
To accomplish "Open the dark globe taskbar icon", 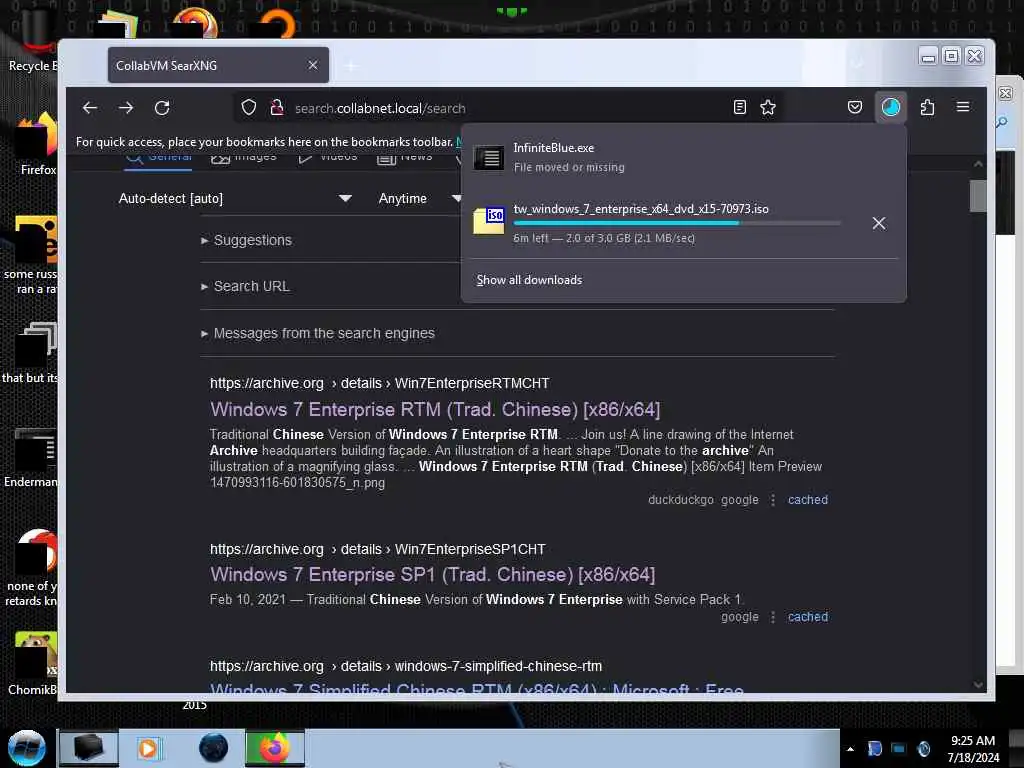I will [214, 748].
